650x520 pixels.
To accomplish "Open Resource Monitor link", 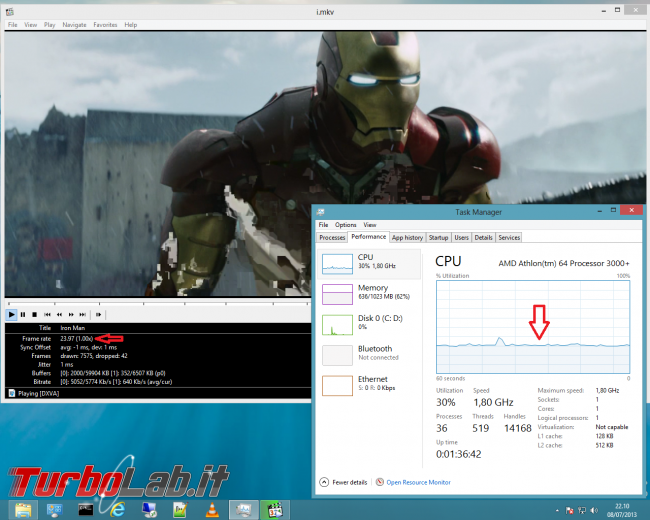I will 418,482.
